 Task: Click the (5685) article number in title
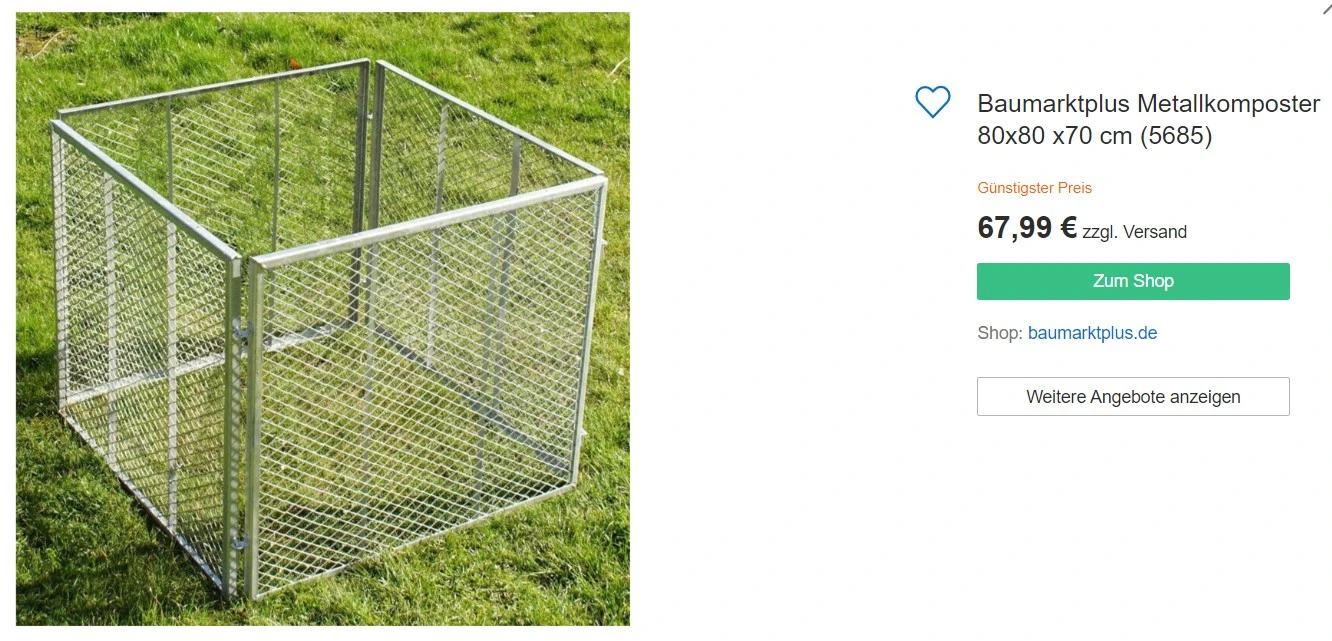coord(1176,136)
